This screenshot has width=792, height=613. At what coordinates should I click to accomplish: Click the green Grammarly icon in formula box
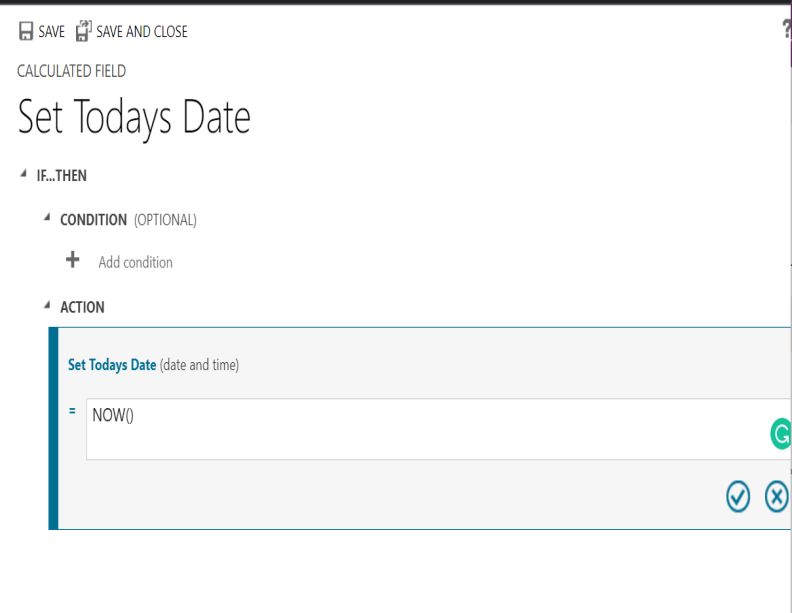[780, 434]
